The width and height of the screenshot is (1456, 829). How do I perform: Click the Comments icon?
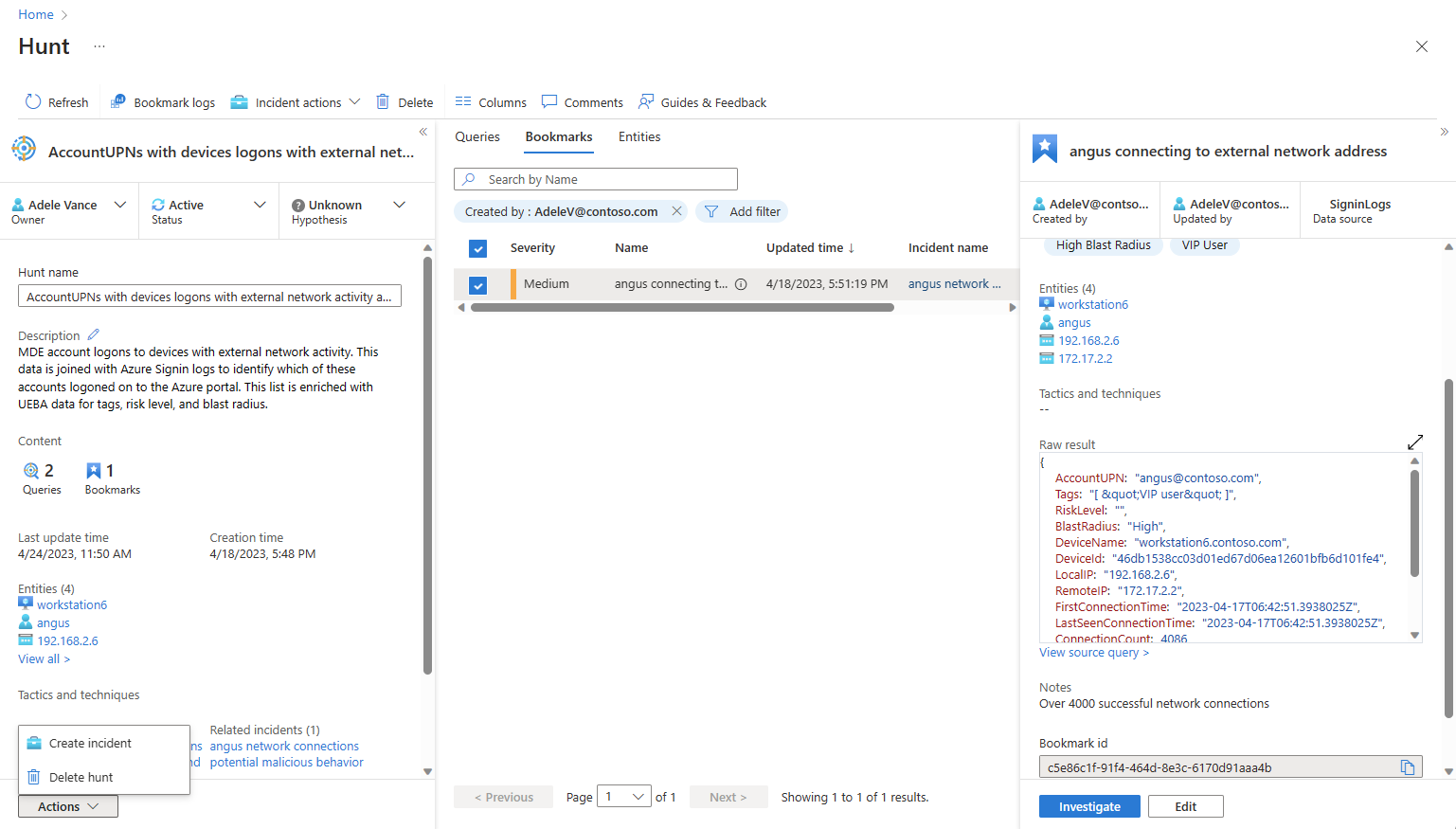pyautogui.click(x=550, y=101)
